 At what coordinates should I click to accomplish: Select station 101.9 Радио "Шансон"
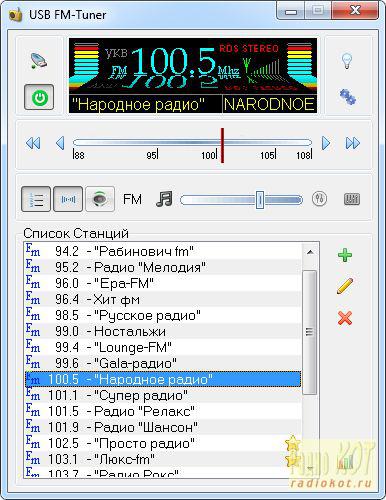[x=163, y=427]
